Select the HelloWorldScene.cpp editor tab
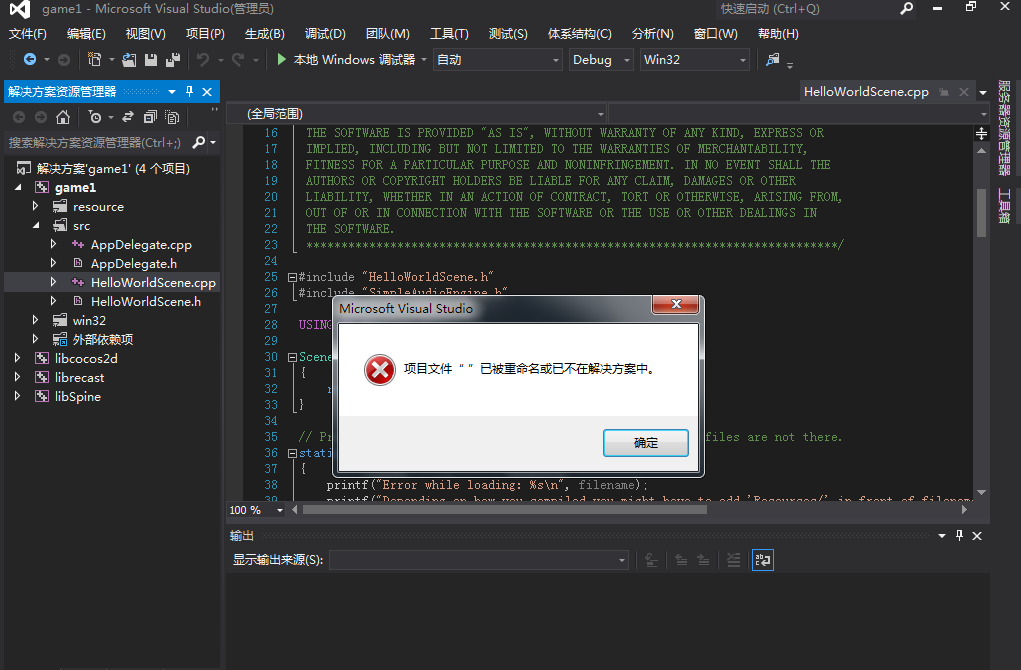Image resolution: width=1021 pixels, height=670 pixels. click(866, 92)
